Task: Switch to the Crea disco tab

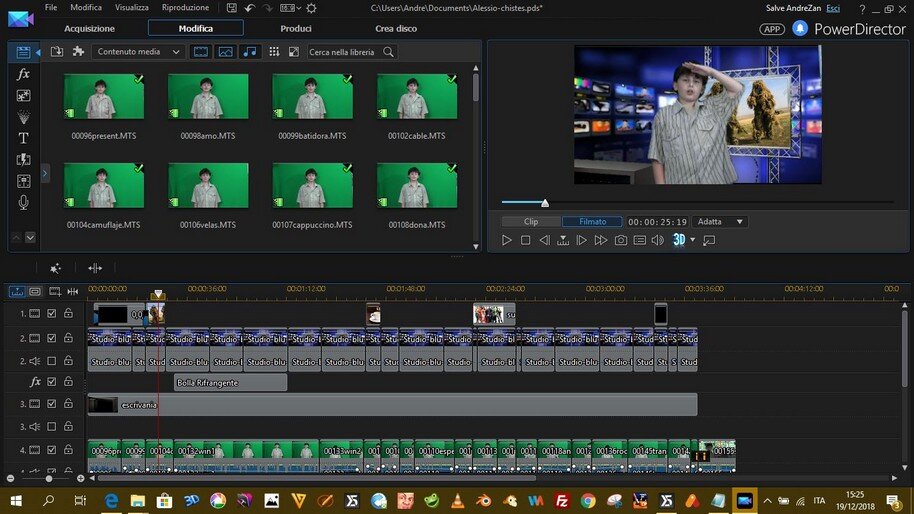Action: pyautogui.click(x=396, y=29)
